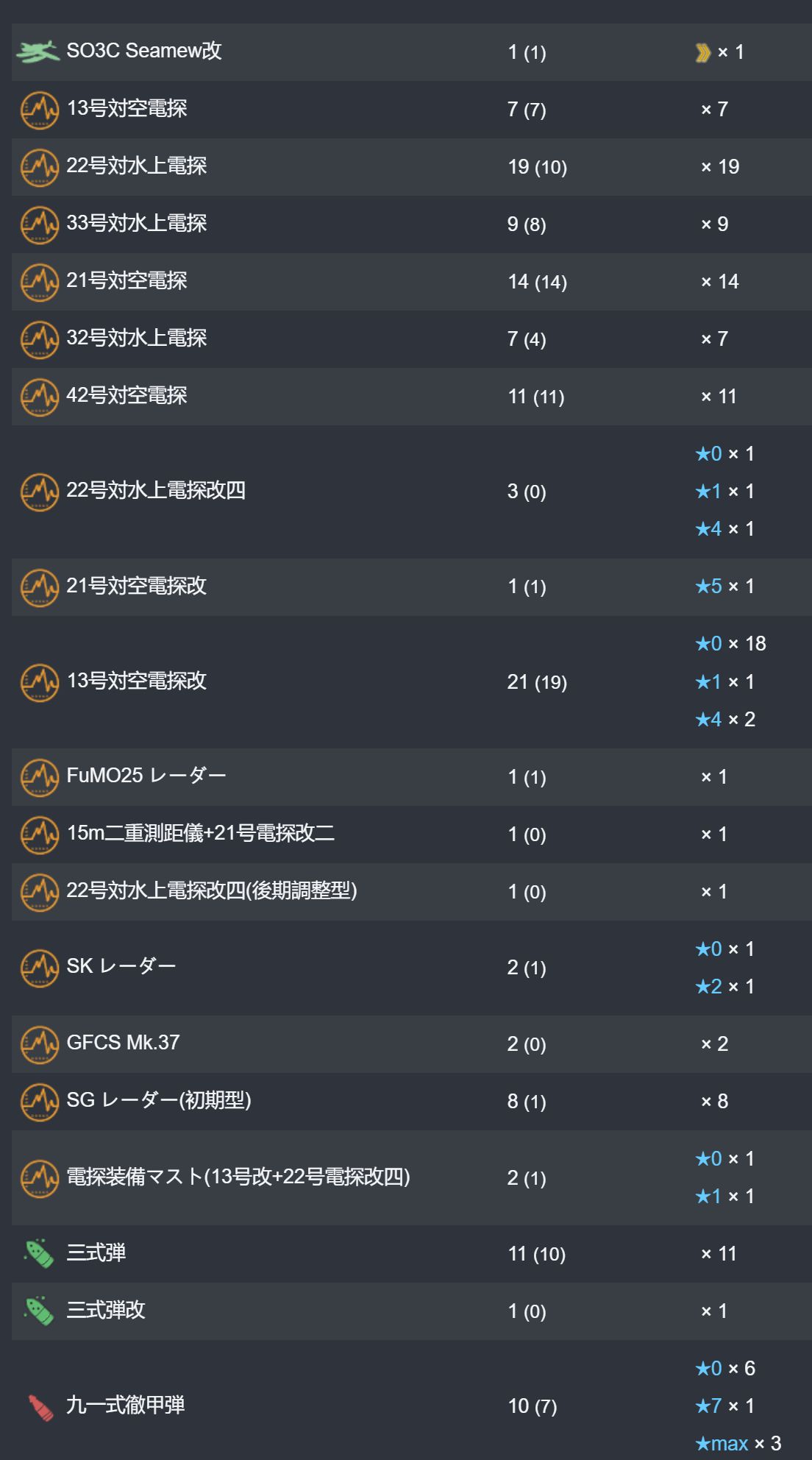812x1460 pixels.
Task: Click the ★0 × 18 entry for 13号対空電探改
Action: [x=731, y=644]
